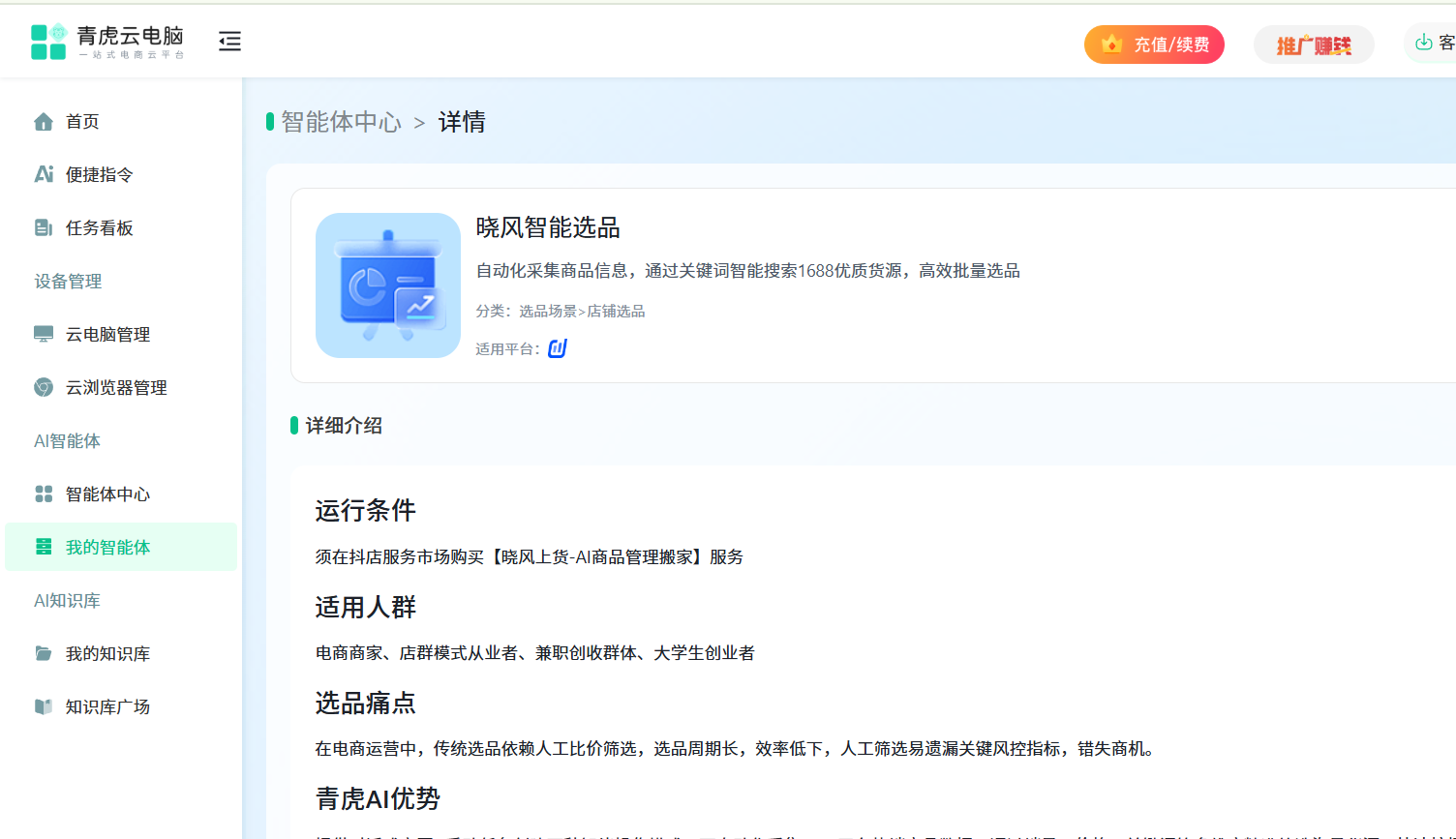The height and width of the screenshot is (839, 1456).
Task: Click the 晓风智能选品 title
Action: [x=548, y=227]
